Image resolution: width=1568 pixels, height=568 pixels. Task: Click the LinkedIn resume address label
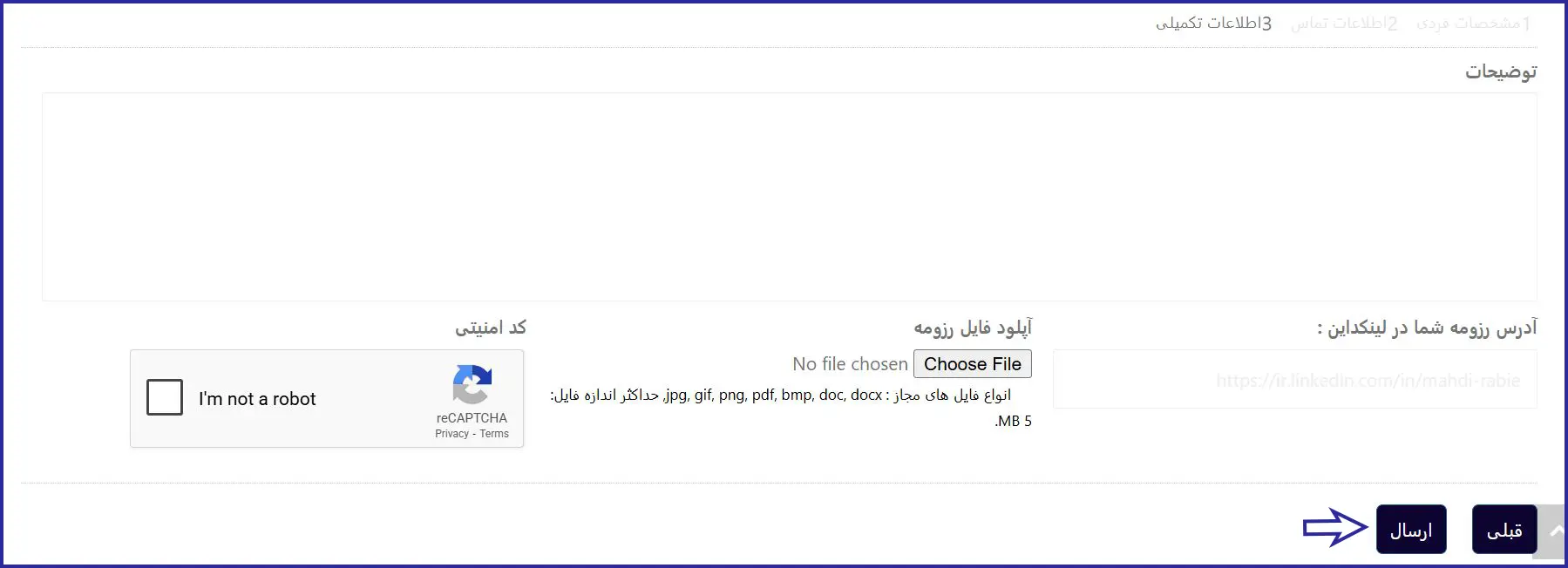1427,328
